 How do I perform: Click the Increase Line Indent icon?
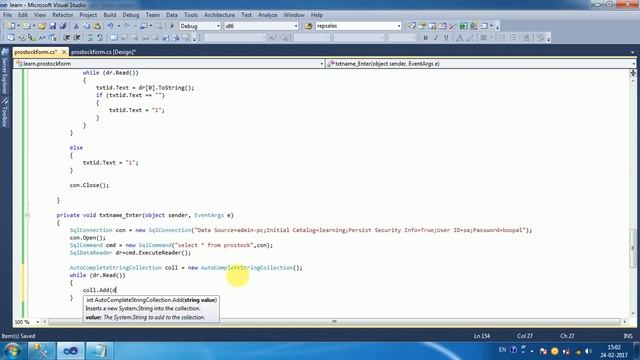[77, 38]
